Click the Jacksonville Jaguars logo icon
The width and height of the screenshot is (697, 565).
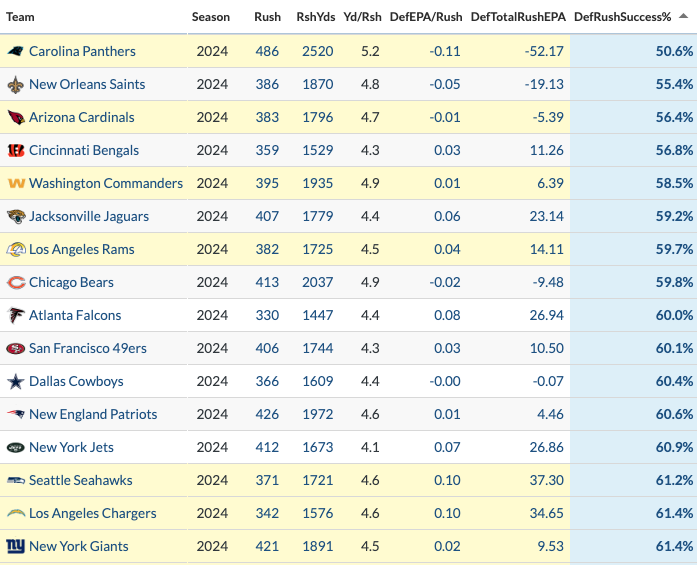(x=16, y=216)
